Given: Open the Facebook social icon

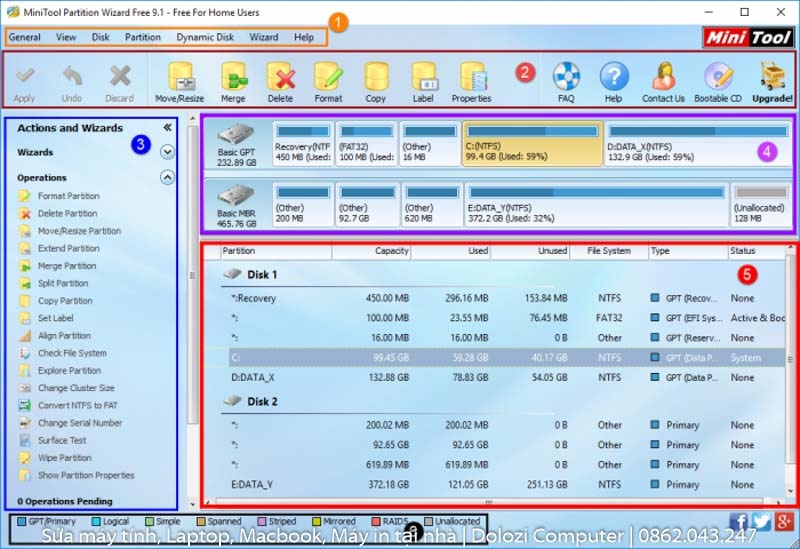Looking at the screenshot, I should tap(738, 522).
